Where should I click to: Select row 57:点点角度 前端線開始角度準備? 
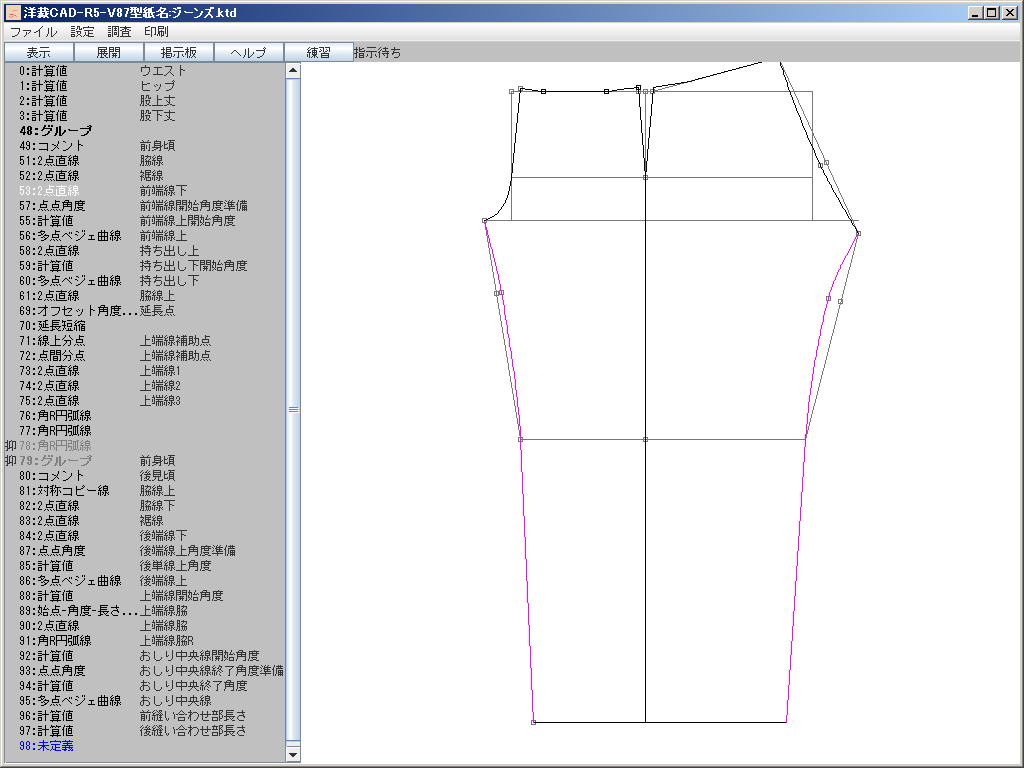(x=145, y=206)
